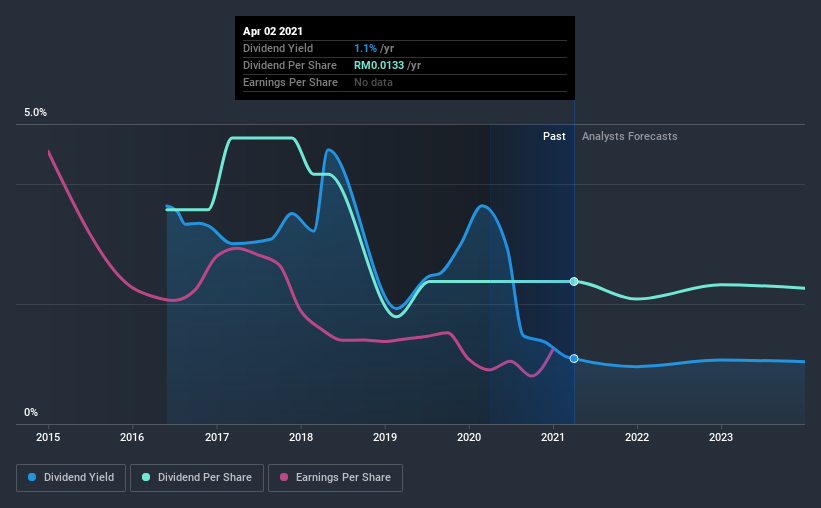Toggle the Earnings Per Share legend button
Viewport: 821px width, 508px height.
pos(335,478)
